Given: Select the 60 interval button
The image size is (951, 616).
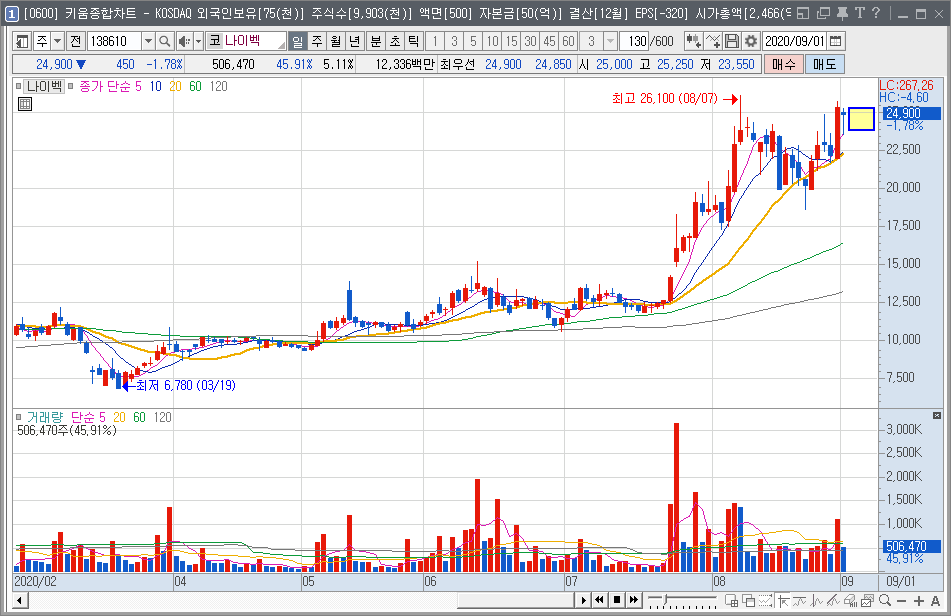Looking at the screenshot, I should (x=568, y=41).
